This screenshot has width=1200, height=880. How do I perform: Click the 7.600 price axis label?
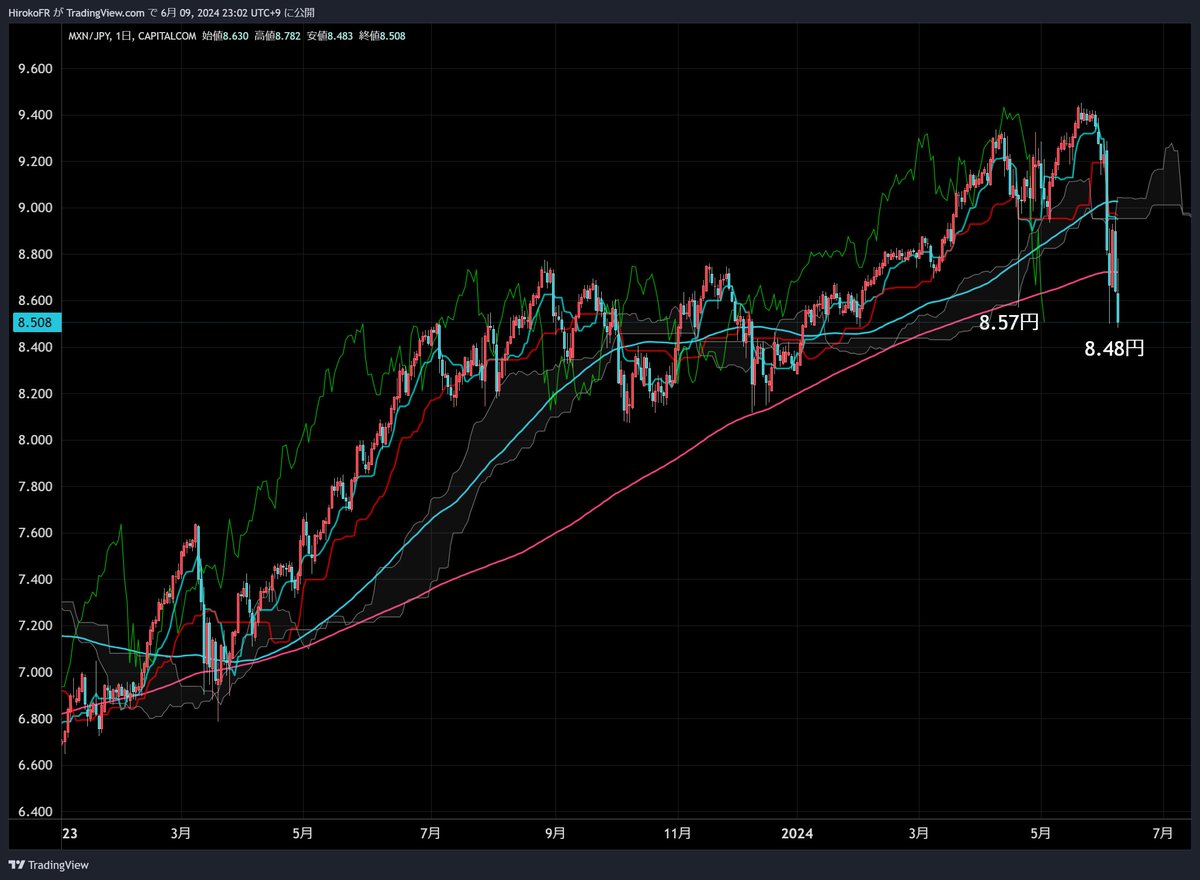click(34, 533)
